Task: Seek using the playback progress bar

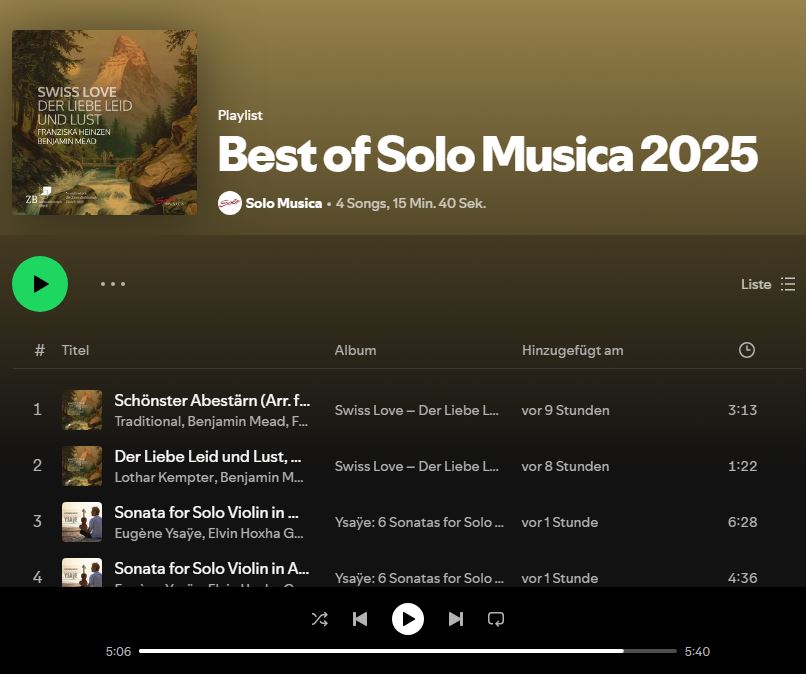Action: tap(407, 651)
